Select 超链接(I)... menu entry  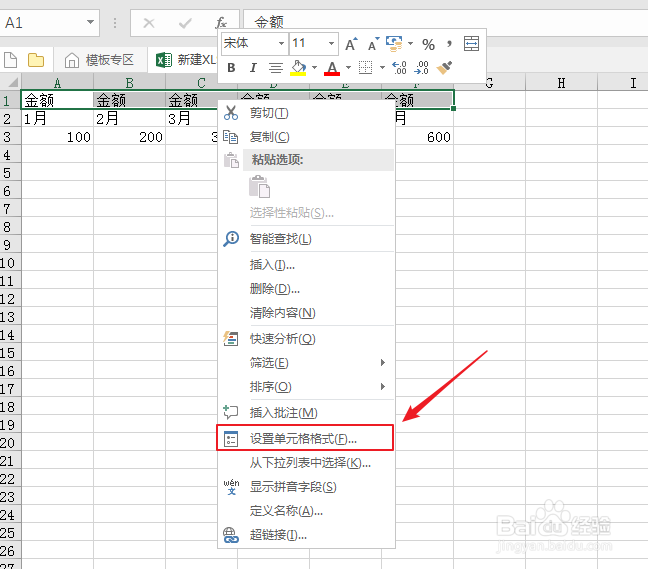pyautogui.click(x=306, y=535)
